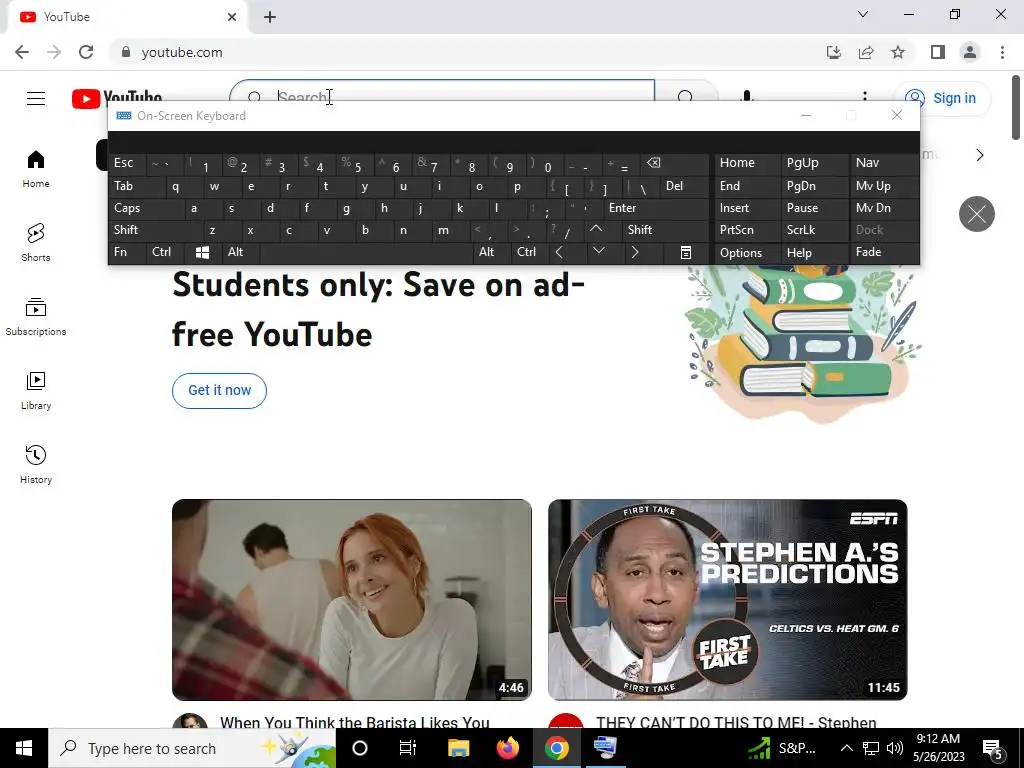Click the Windows key on On-Screen Keyboard

[x=202, y=252]
